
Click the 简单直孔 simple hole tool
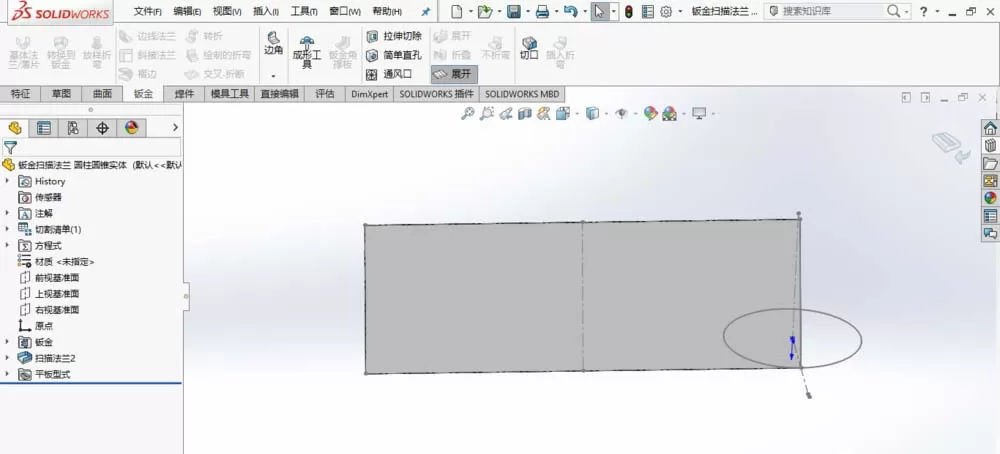[x=394, y=55]
